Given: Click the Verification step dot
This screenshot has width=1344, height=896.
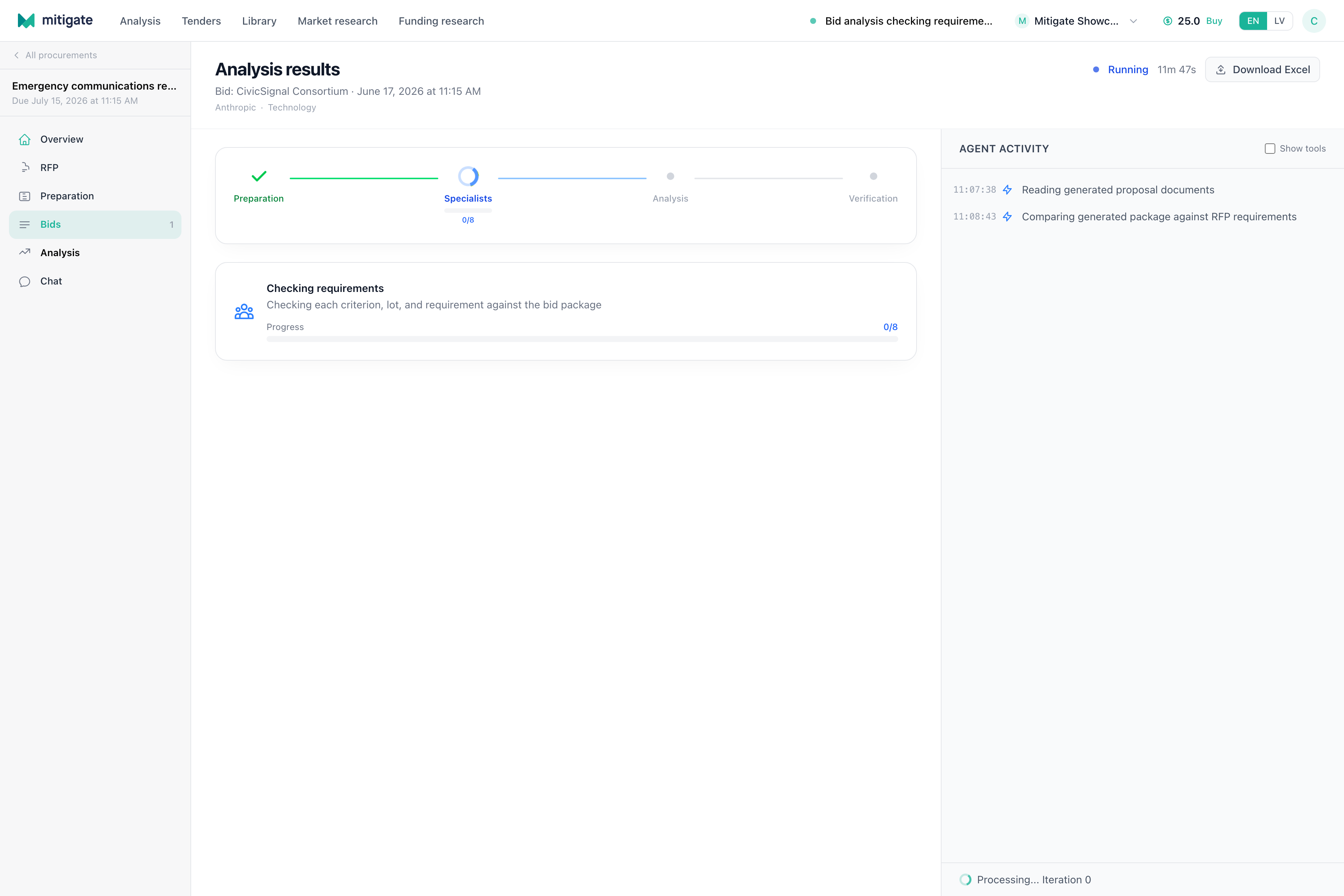Looking at the screenshot, I should tap(873, 176).
